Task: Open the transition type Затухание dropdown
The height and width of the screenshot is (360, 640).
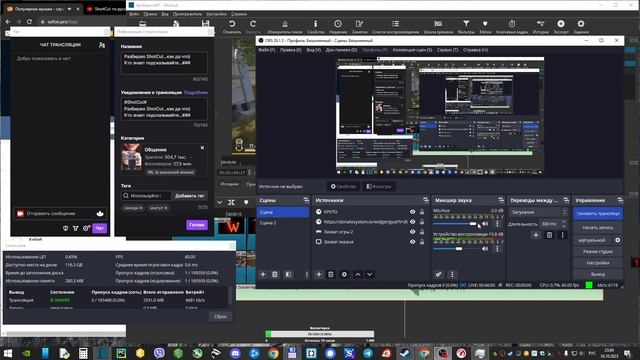Action: tap(538, 212)
